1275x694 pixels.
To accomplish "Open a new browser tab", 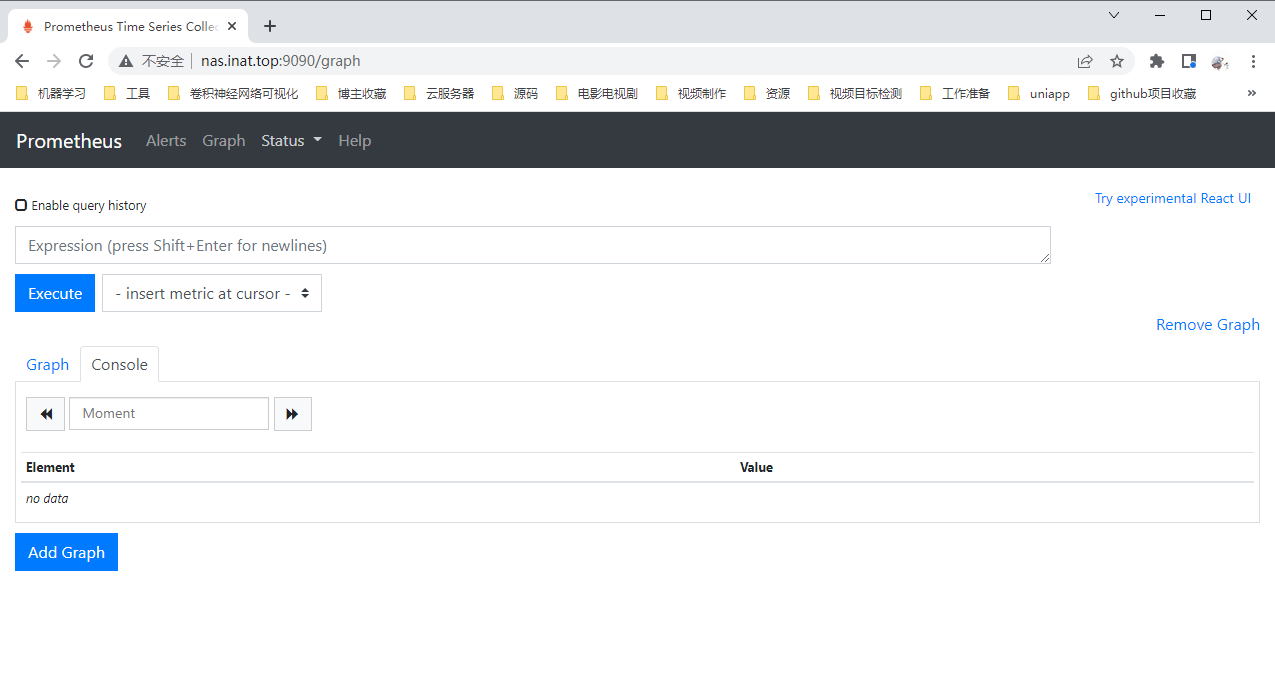I will click(x=270, y=26).
